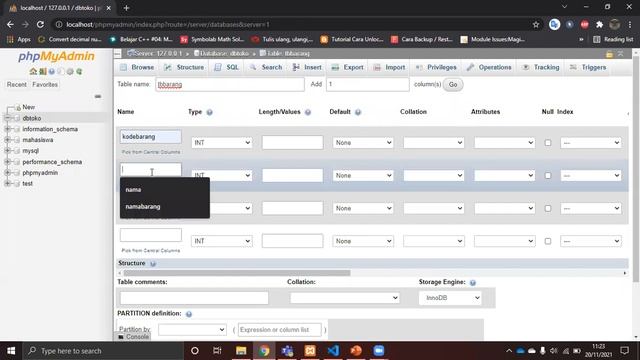The height and width of the screenshot is (360, 640).
Task: Open XAMPP icon in taskbar
Action: click(x=310, y=351)
